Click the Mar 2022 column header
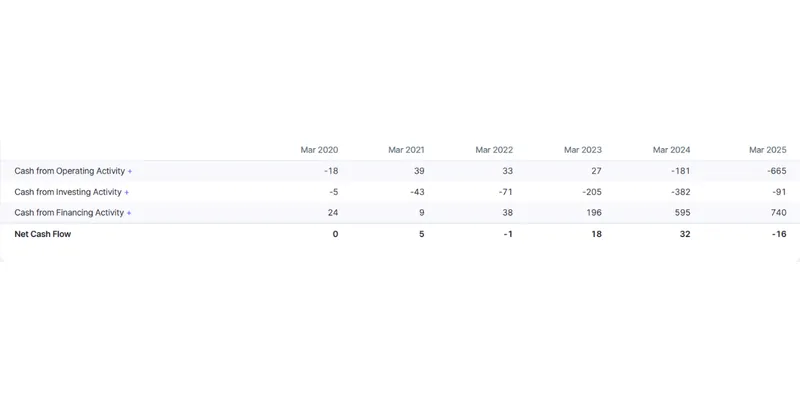 coord(494,150)
